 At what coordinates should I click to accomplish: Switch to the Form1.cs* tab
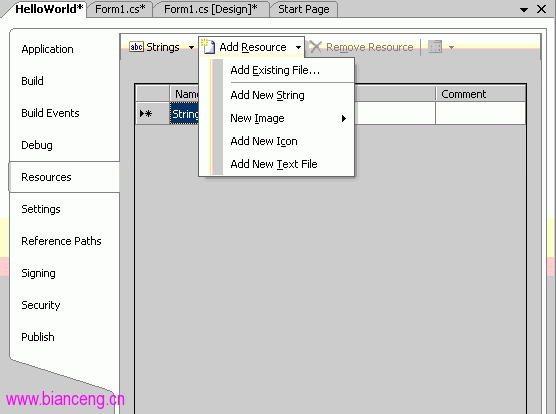pos(120,9)
